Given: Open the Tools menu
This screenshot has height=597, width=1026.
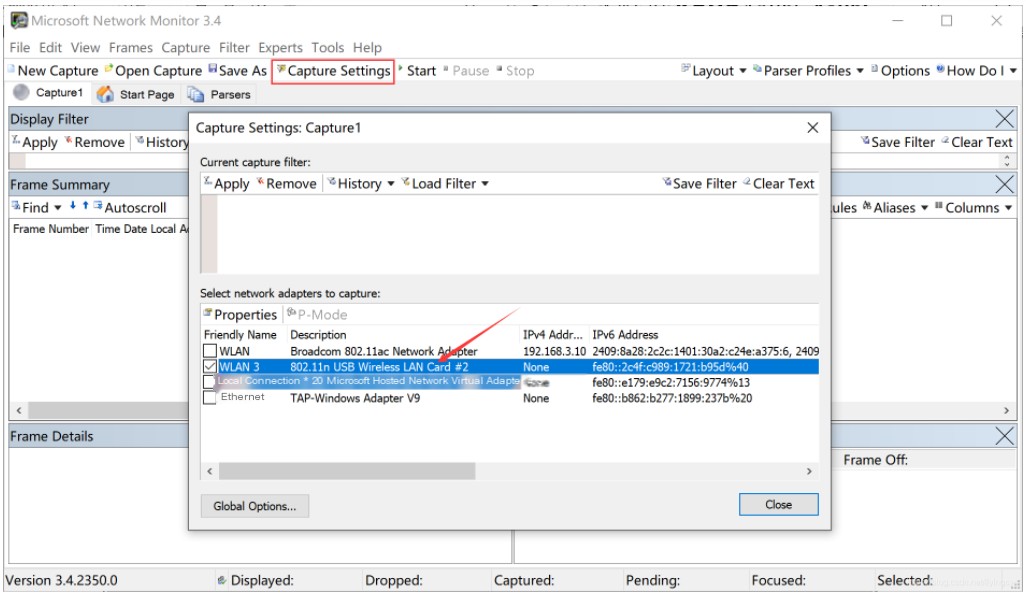Looking at the screenshot, I should (x=328, y=47).
